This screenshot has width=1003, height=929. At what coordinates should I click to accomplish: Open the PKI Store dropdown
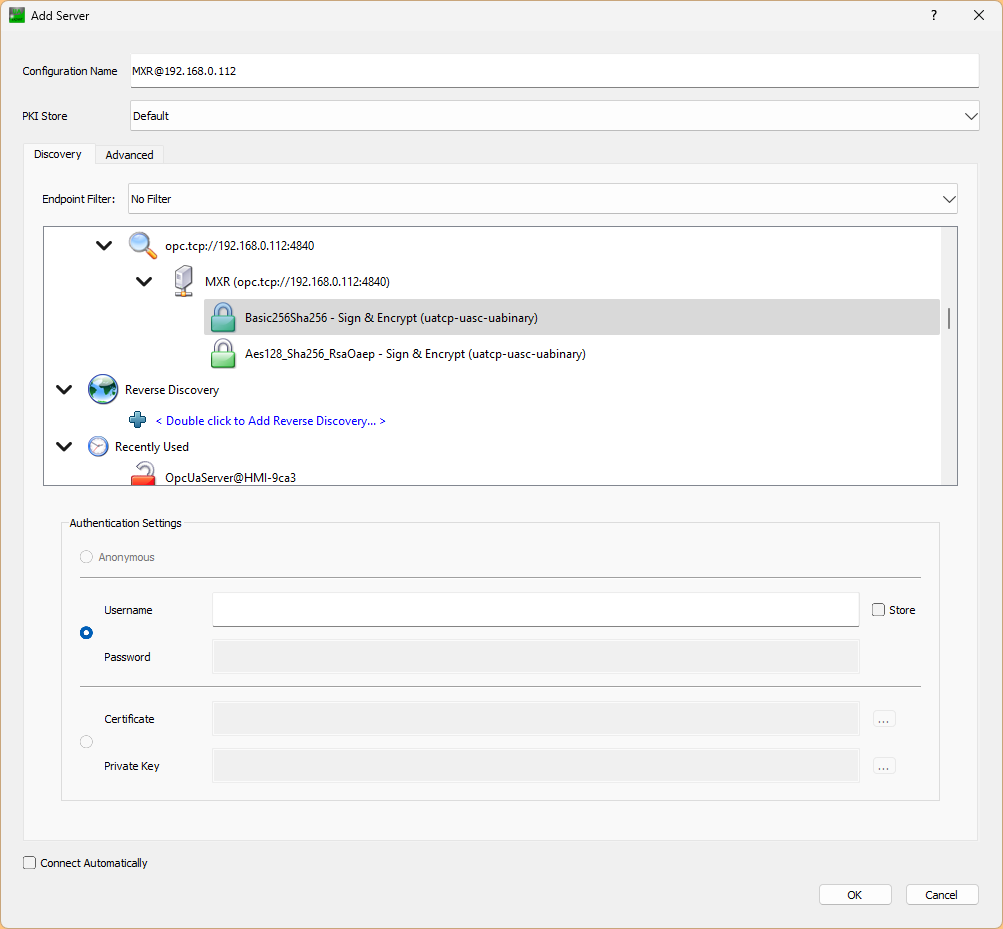[555, 116]
